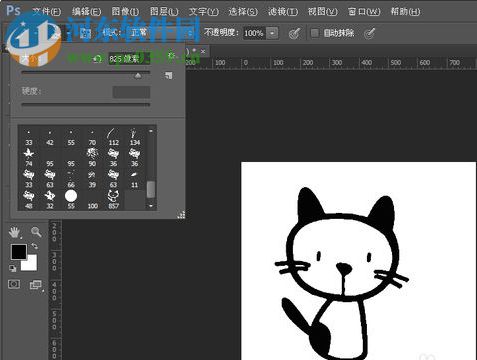Select the 134 grass brush preset
The width and height of the screenshot is (477, 360).
pyautogui.click(x=135, y=138)
